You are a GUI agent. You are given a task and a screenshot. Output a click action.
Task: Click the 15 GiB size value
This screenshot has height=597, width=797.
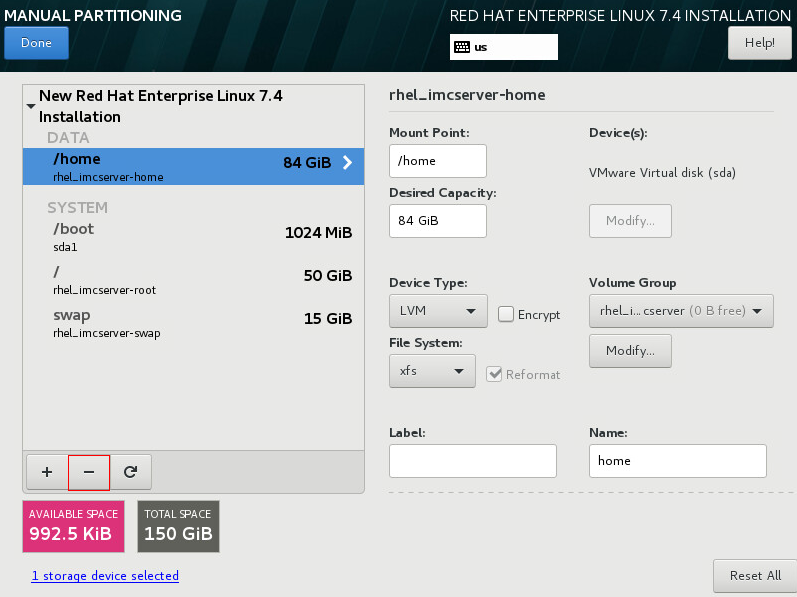328,319
